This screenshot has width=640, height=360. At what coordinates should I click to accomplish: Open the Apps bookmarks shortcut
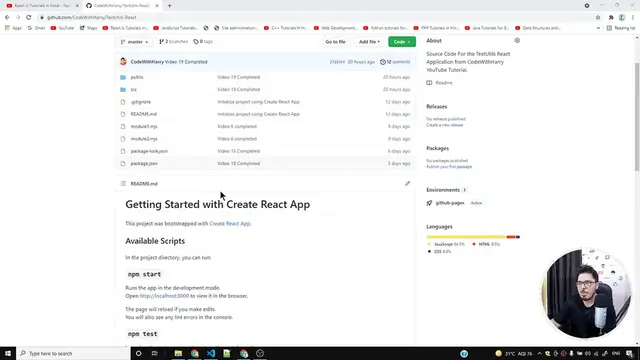coord(13,28)
